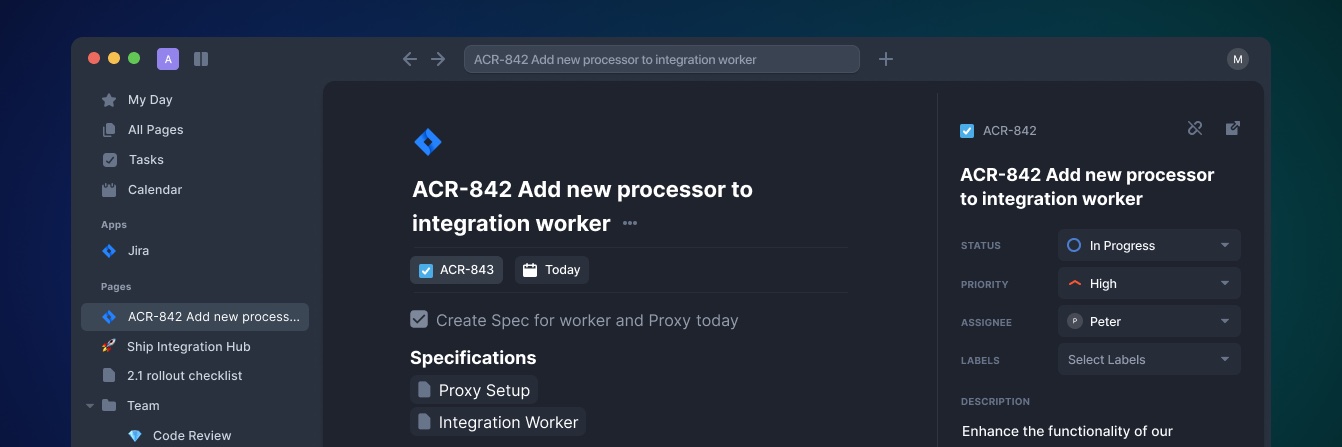Screen dimensions: 1342x447
Task: Open the Proxy Setup page link
Action: [474, 390]
